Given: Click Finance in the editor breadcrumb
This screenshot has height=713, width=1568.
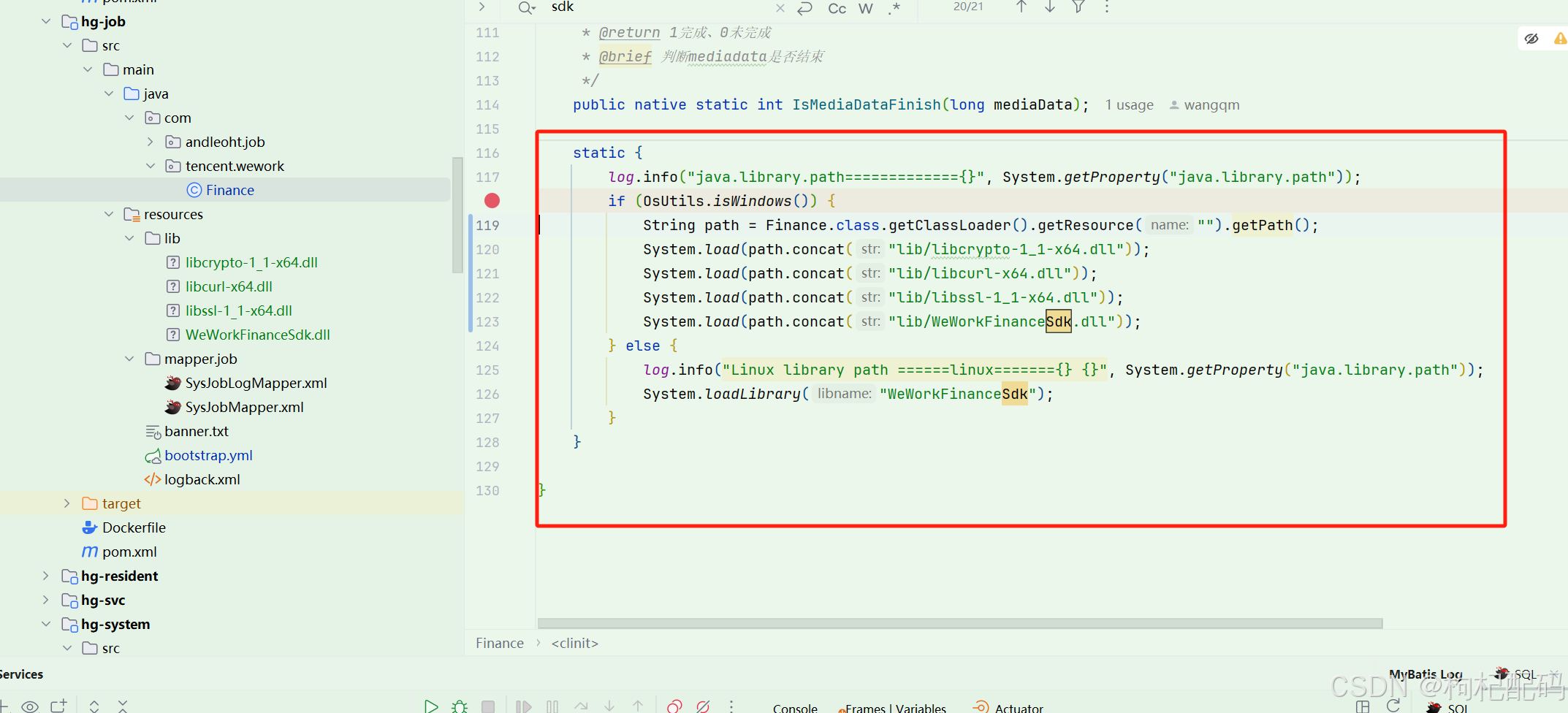Looking at the screenshot, I should 500,643.
